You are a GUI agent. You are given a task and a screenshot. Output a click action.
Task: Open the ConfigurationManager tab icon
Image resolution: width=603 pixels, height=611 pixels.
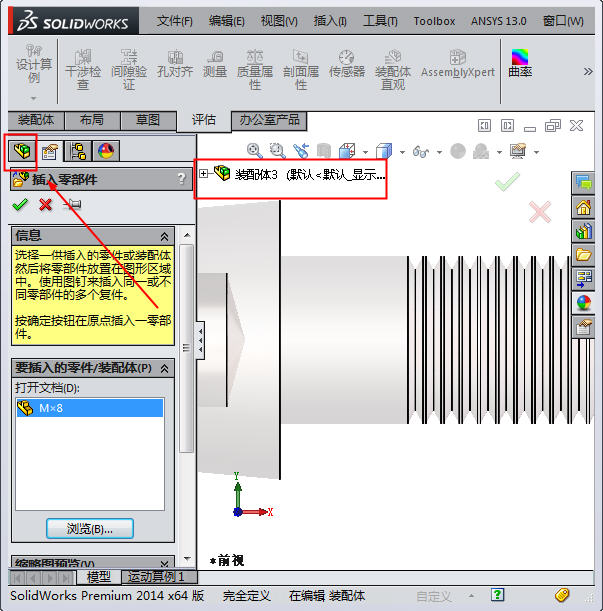(77, 151)
